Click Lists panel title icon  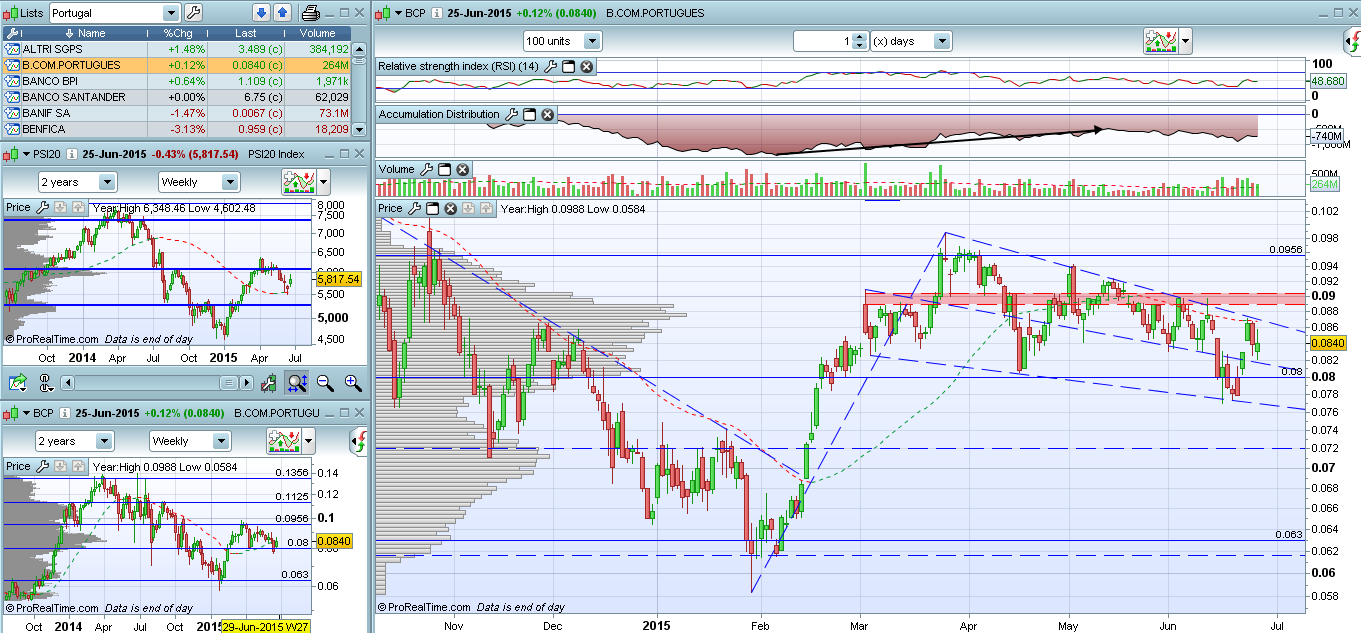(x=11, y=13)
